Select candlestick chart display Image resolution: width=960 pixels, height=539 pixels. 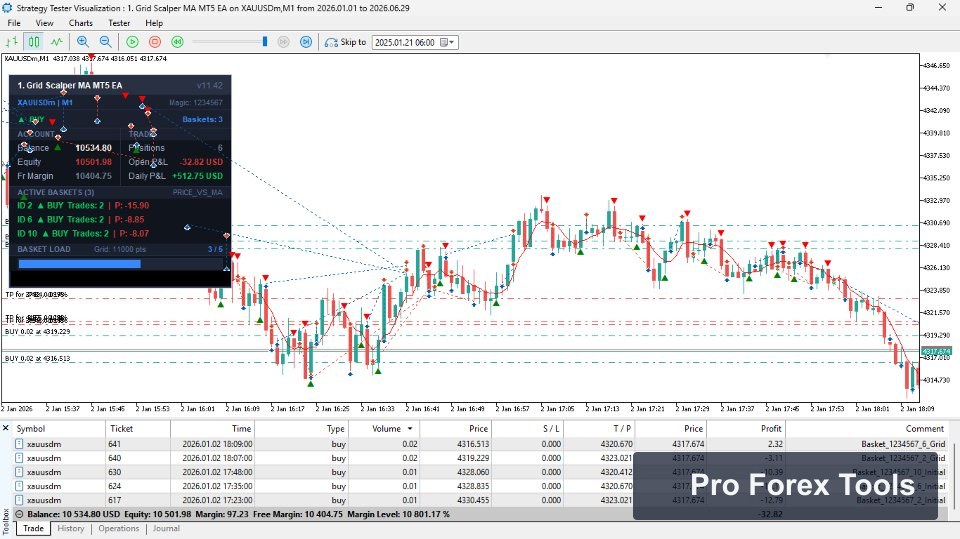[34, 42]
